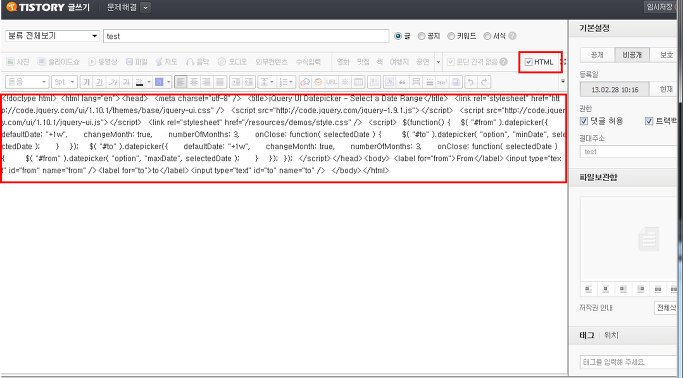Click the URL insert button
The width and height of the screenshot is (683, 378).
331,82
